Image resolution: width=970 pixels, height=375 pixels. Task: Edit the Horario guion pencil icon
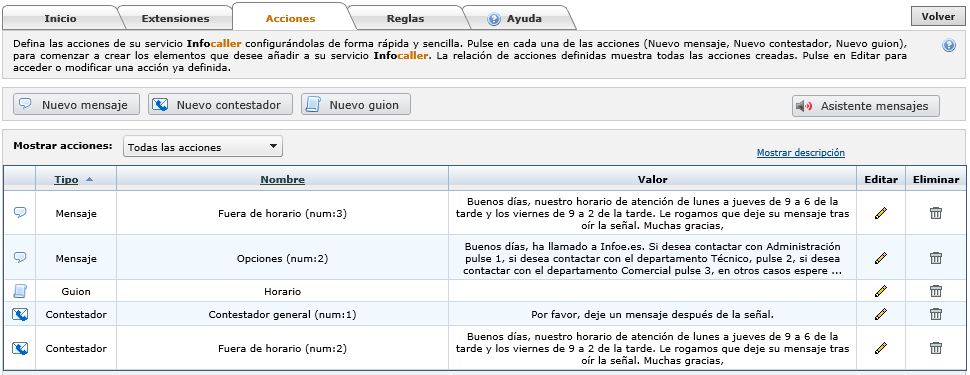coord(881,291)
